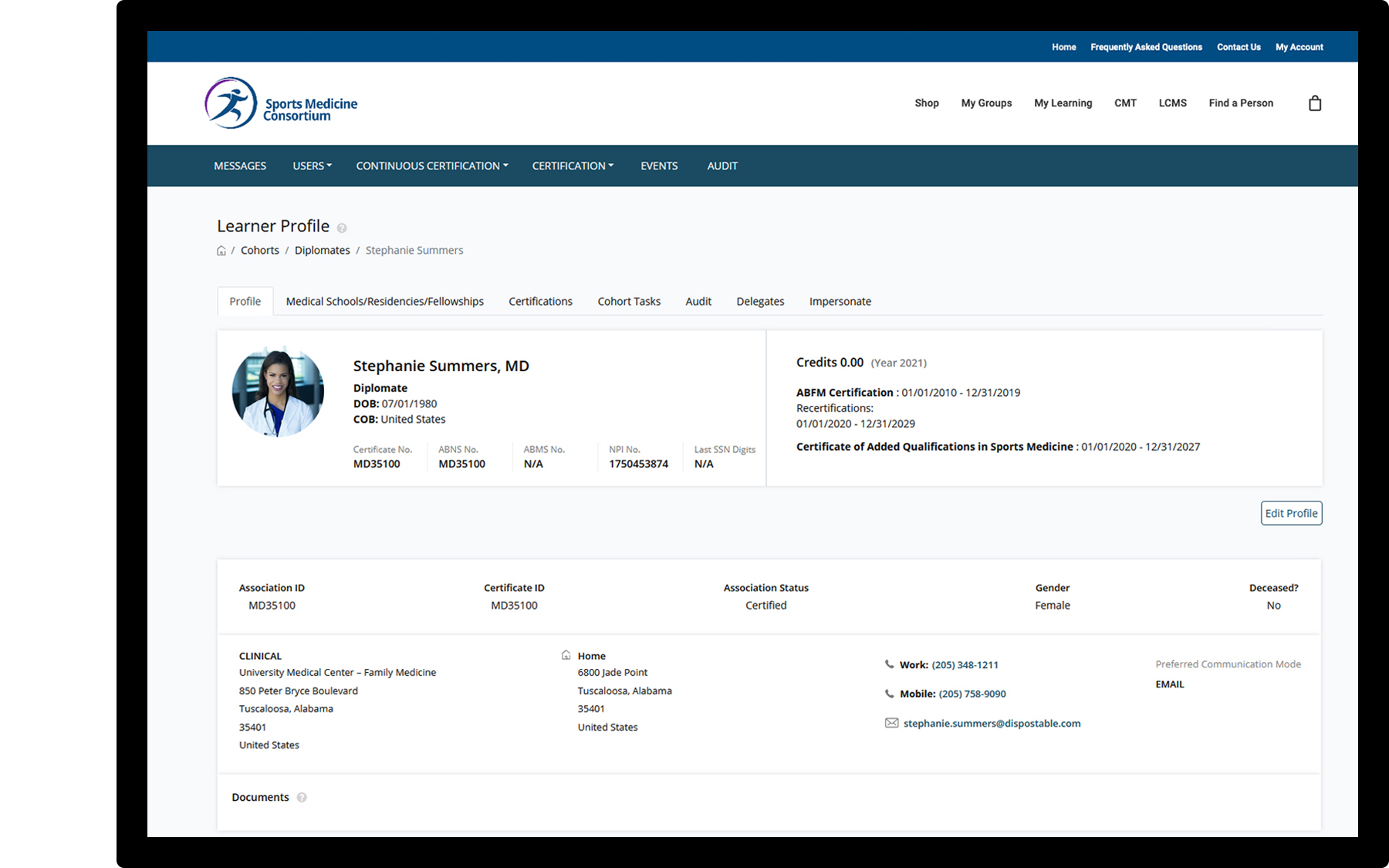Click the Association Status value Certified

(x=765, y=606)
